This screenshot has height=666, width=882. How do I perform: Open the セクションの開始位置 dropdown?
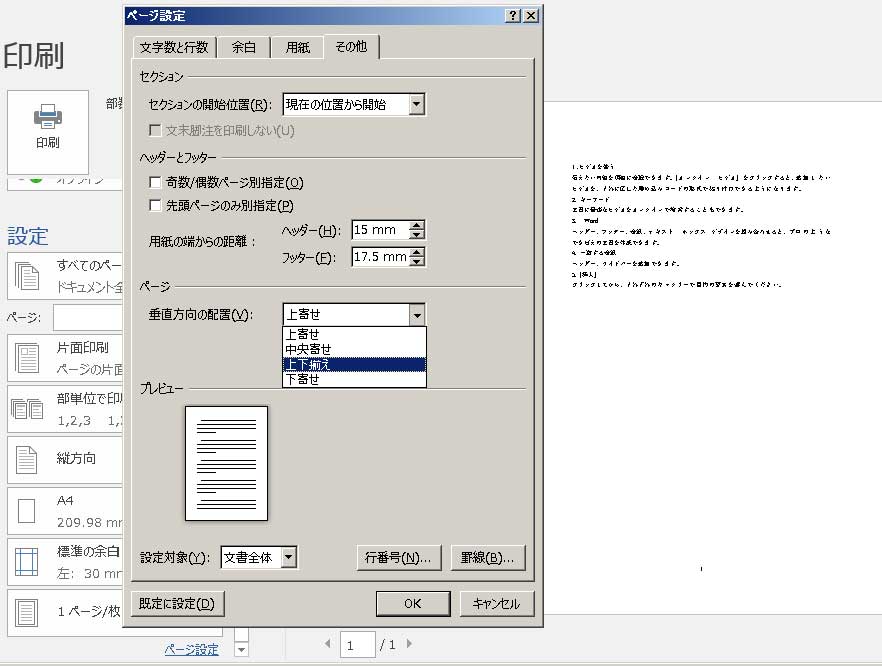click(x=417, y=104)
